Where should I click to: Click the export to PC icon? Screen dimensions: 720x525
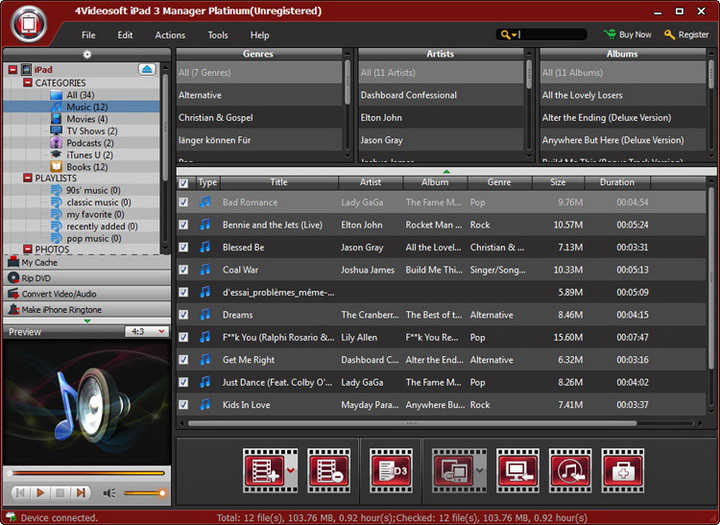[518, 470]
